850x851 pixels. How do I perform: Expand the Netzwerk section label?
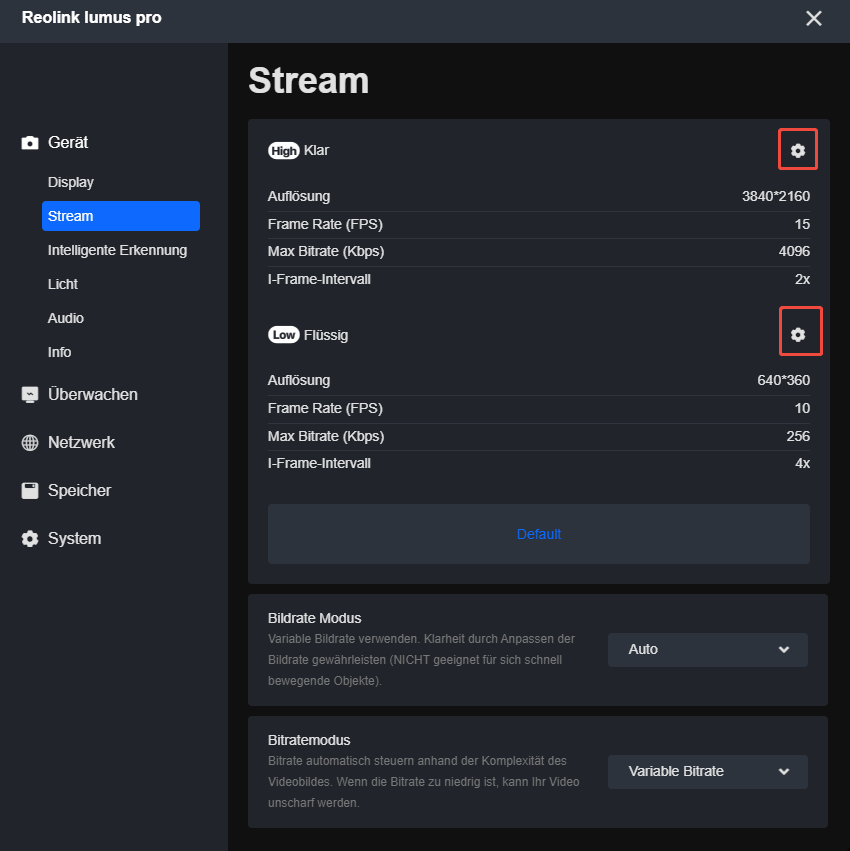(x=81, y=442)
